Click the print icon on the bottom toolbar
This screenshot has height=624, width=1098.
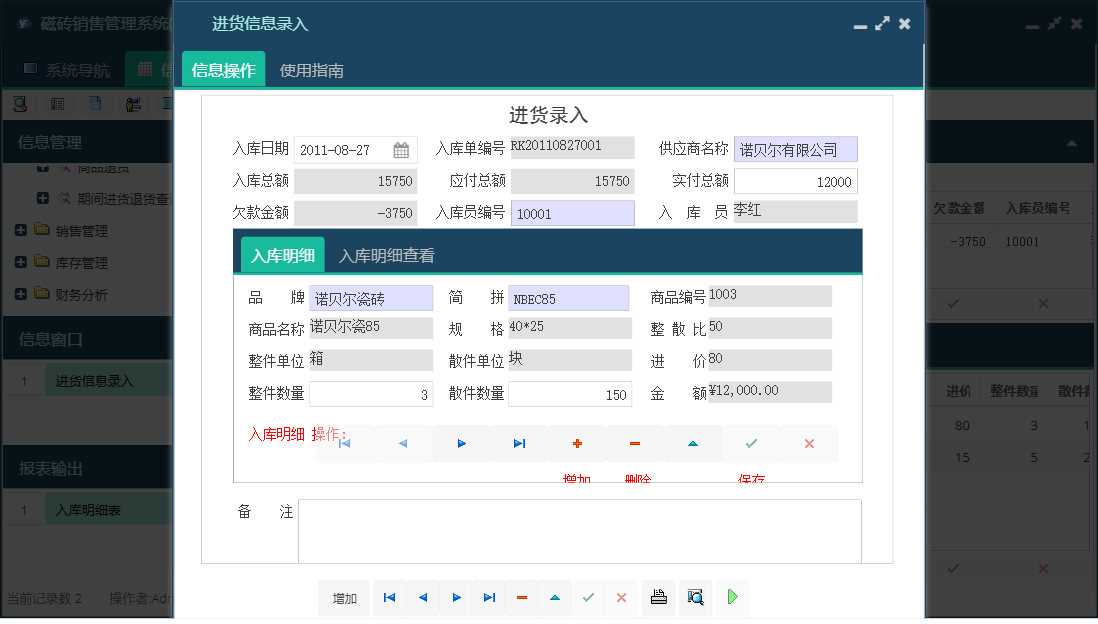[658, 597]
